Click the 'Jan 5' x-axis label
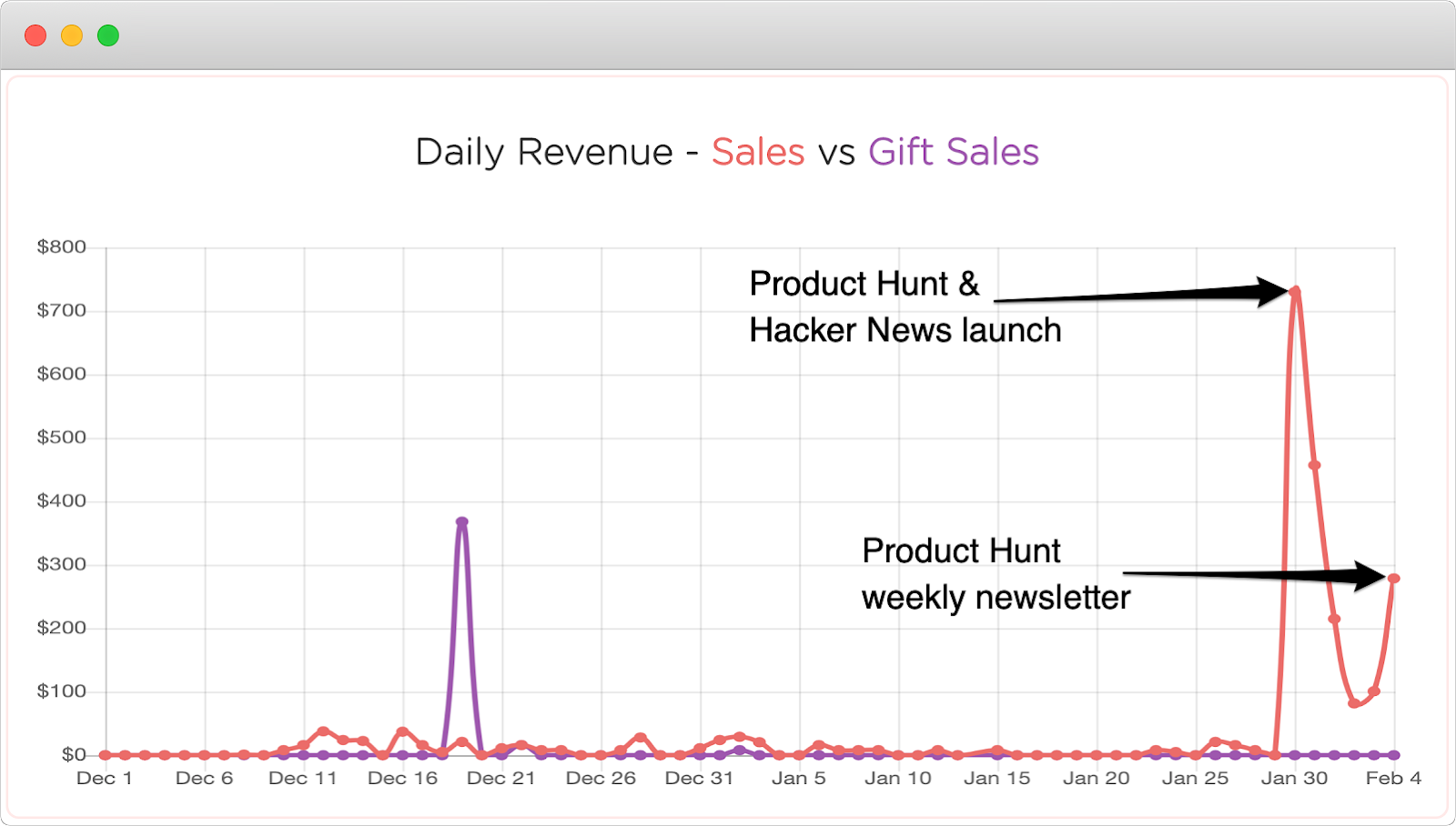The width and height of the screenshot is (1456, 826). [x=798, y=779]
